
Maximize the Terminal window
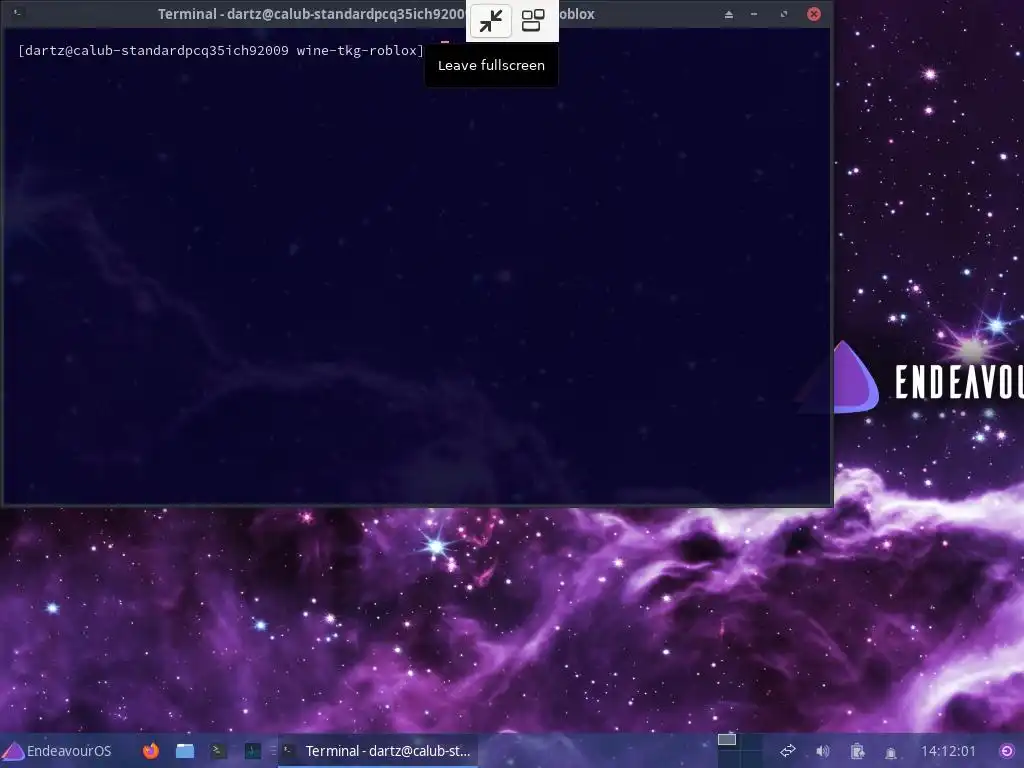click(784, 14)
